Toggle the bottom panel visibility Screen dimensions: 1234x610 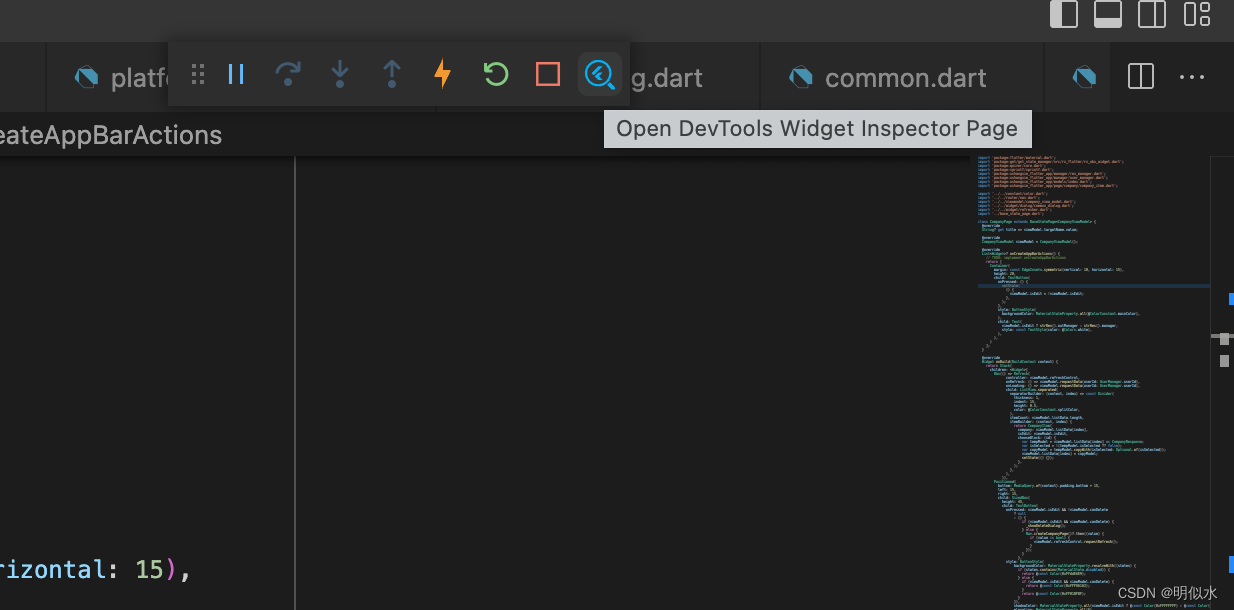1107,15
